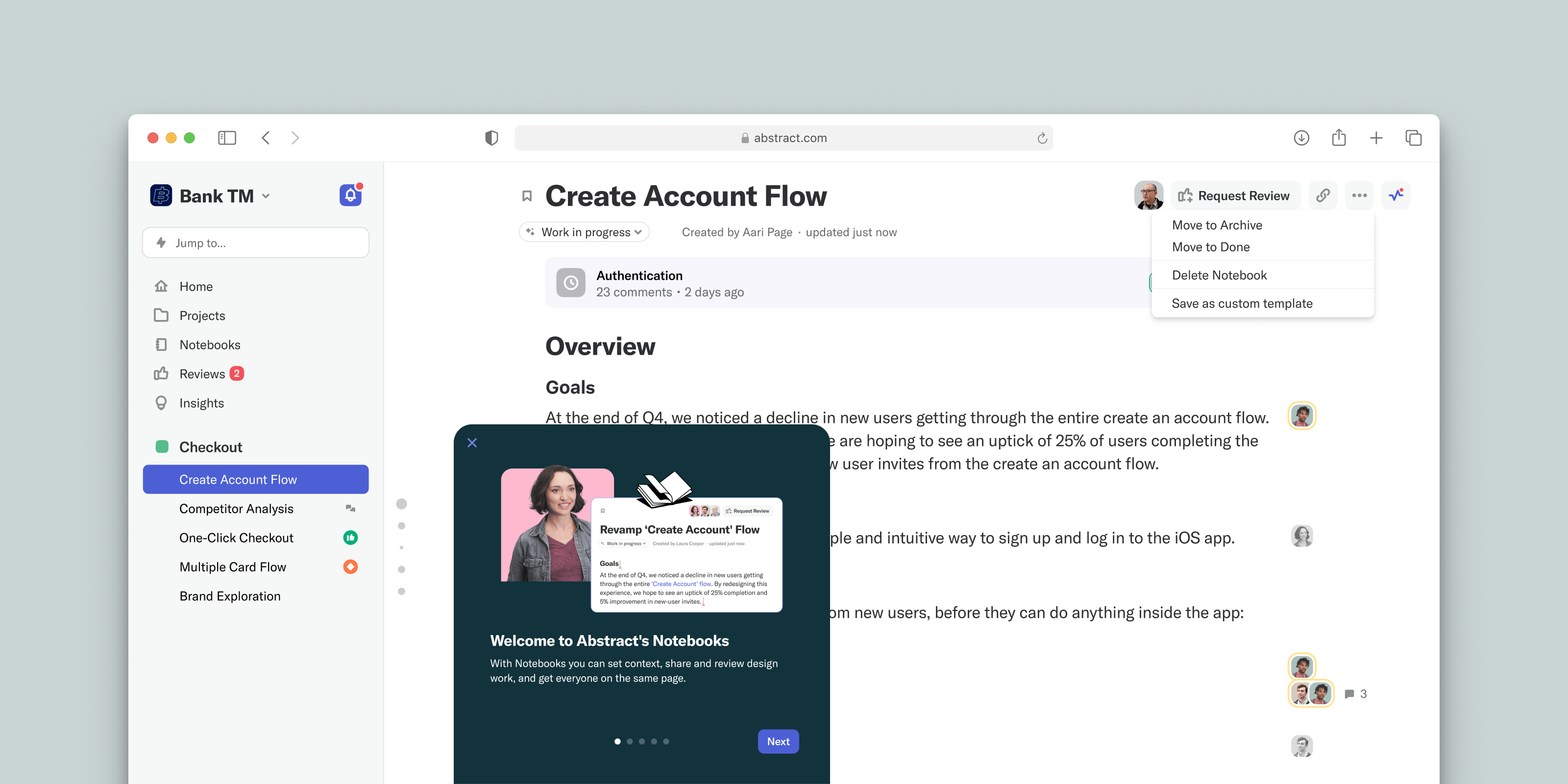The height and width of the screenshot is (784, 1568).
Task: Select Brand Exploration notebook
Action: 230,596
